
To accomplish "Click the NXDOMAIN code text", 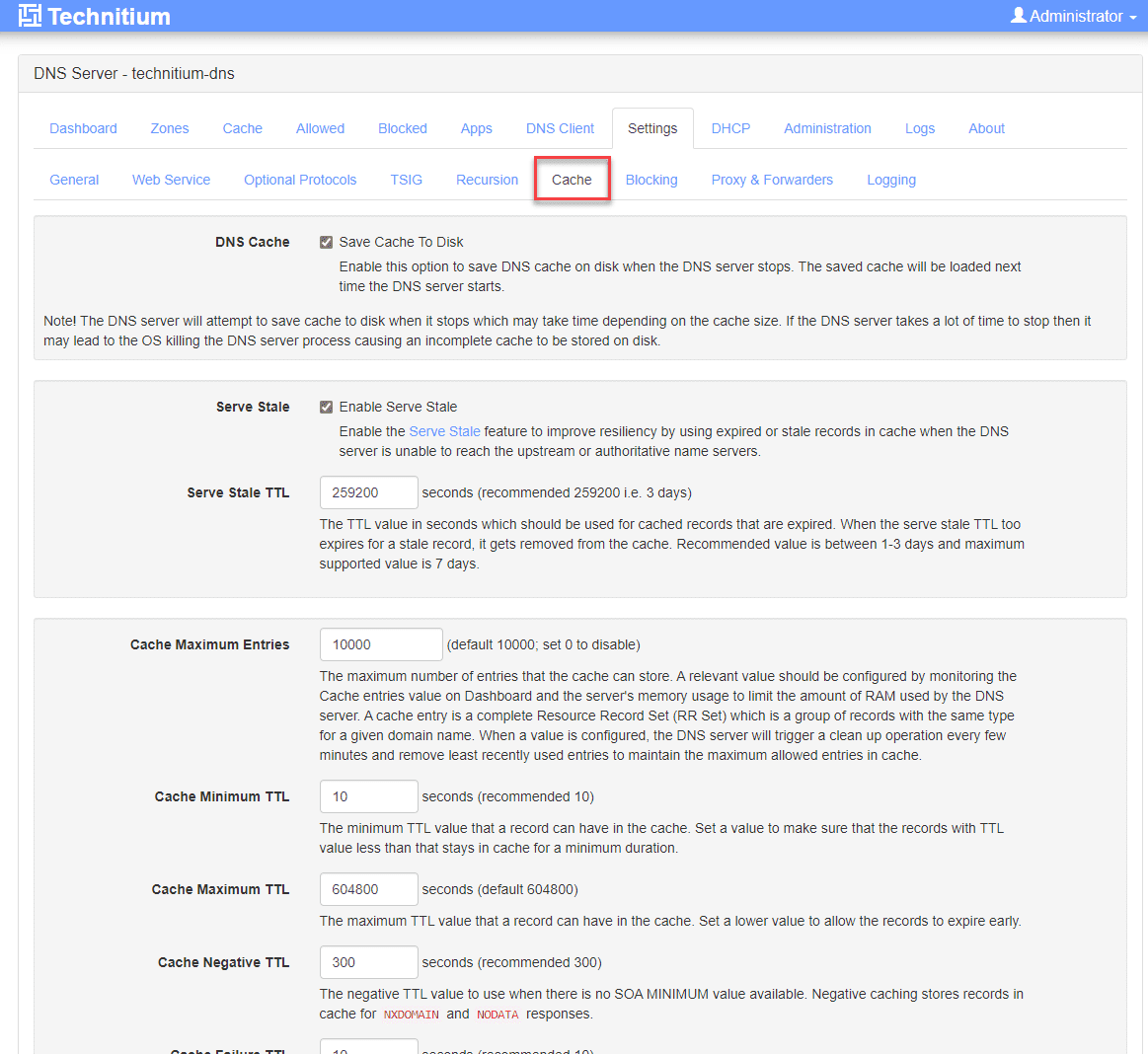I will point(412,1015).
